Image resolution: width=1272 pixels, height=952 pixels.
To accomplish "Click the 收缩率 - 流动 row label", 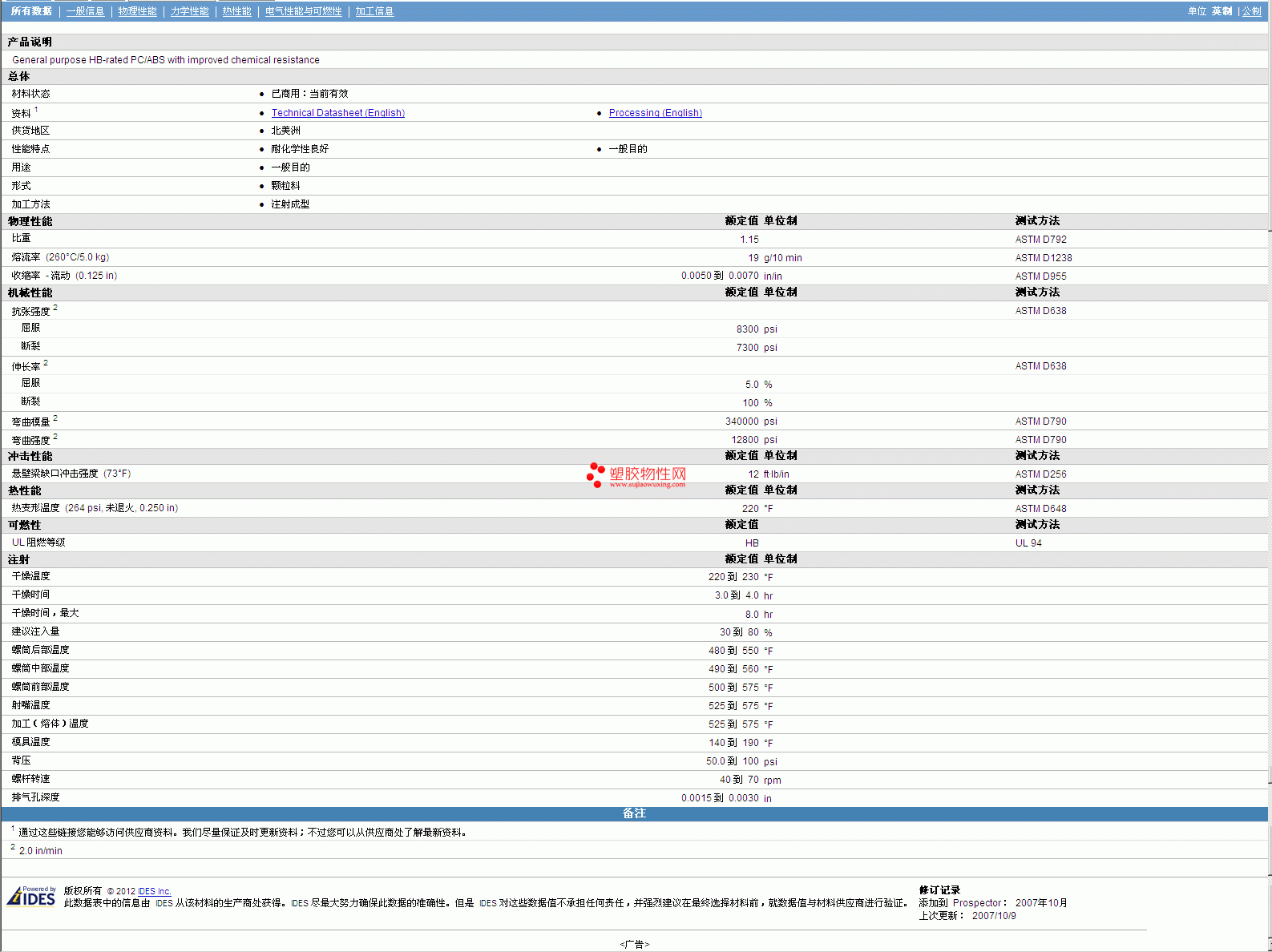I will coord(64,276).
